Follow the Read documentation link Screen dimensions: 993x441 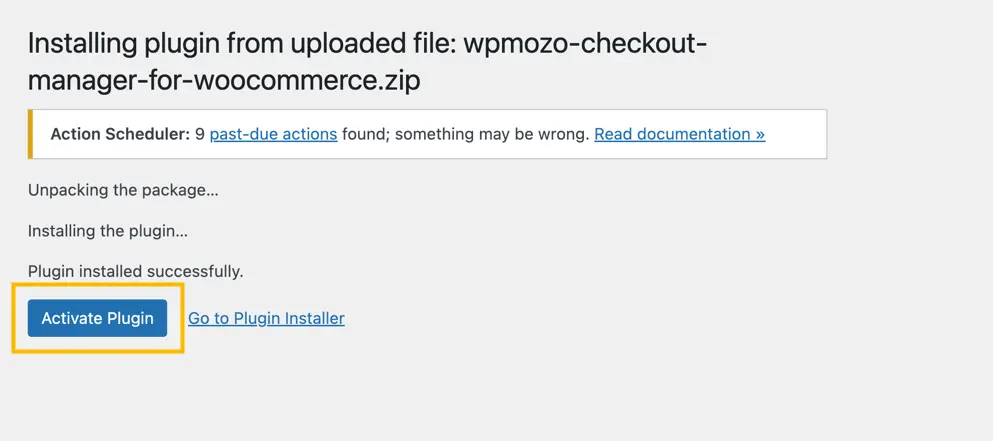click(679, 134)
